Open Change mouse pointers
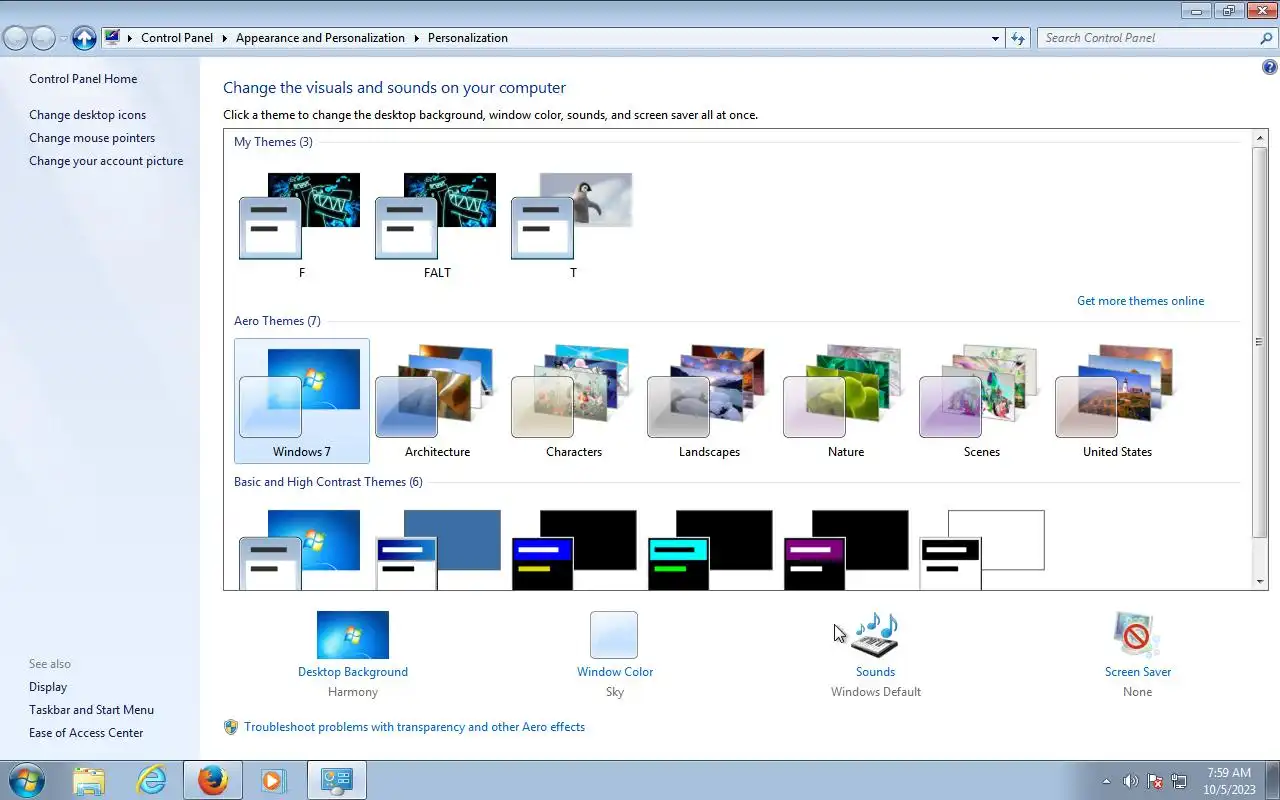The width and height of the screenshot is (1280, 800). click(92, 138)
